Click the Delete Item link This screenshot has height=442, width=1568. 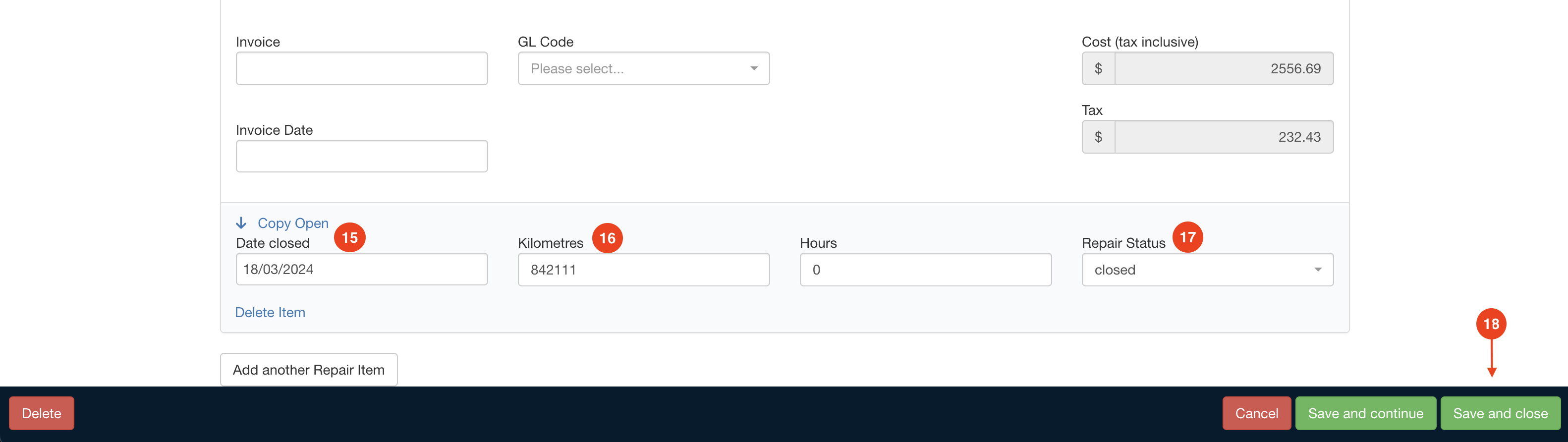(x=270, y=312)
